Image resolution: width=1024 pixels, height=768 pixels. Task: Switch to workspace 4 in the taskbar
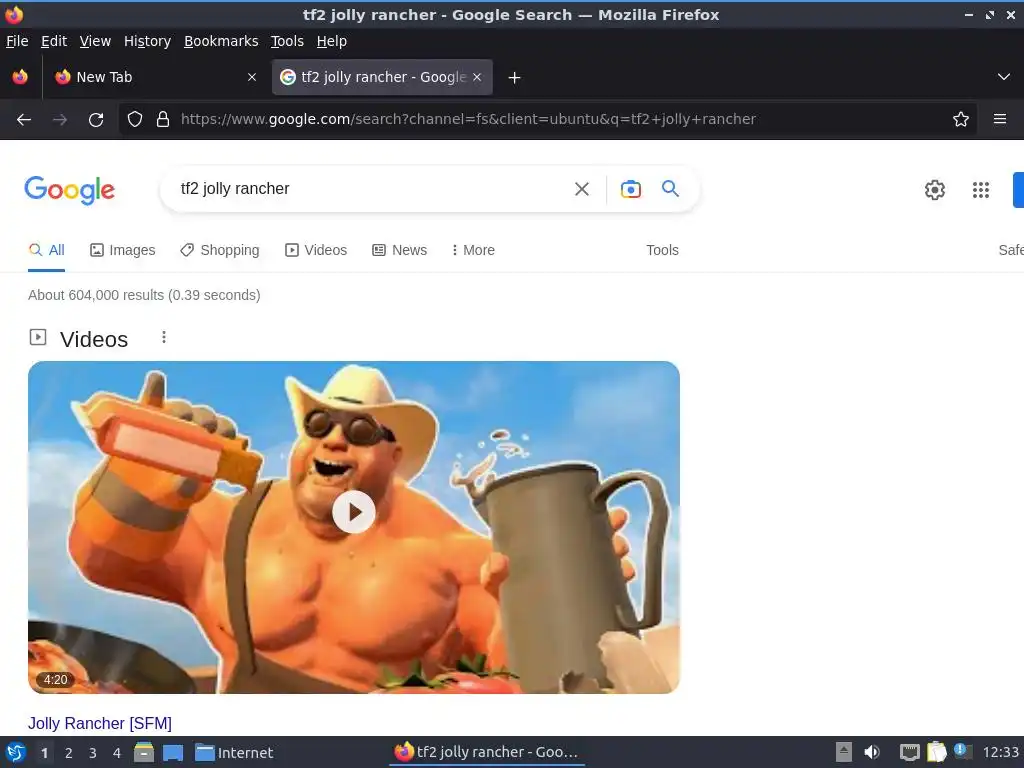pos(117,753)
